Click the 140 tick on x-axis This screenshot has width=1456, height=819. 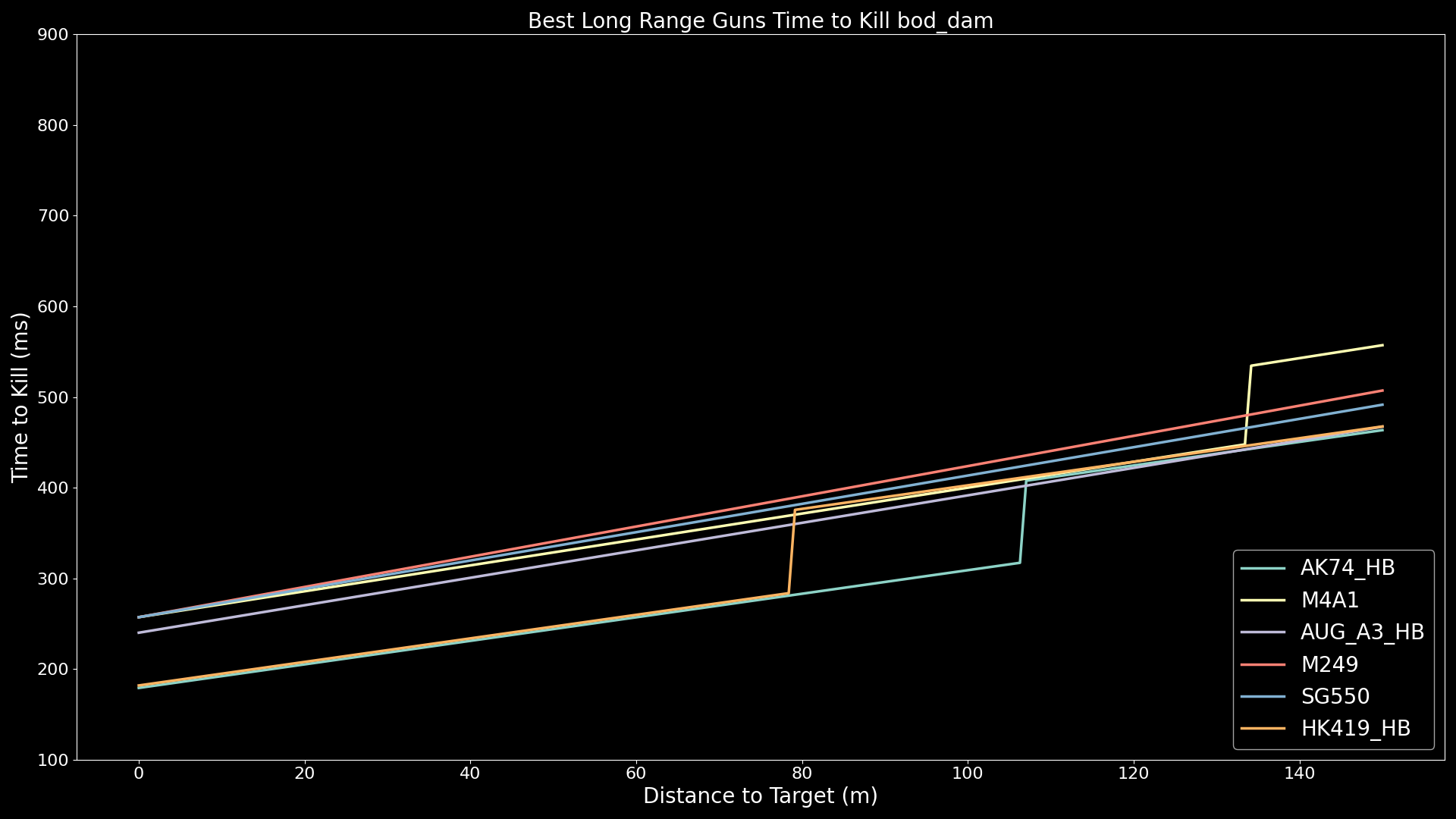coord(1300,773)
